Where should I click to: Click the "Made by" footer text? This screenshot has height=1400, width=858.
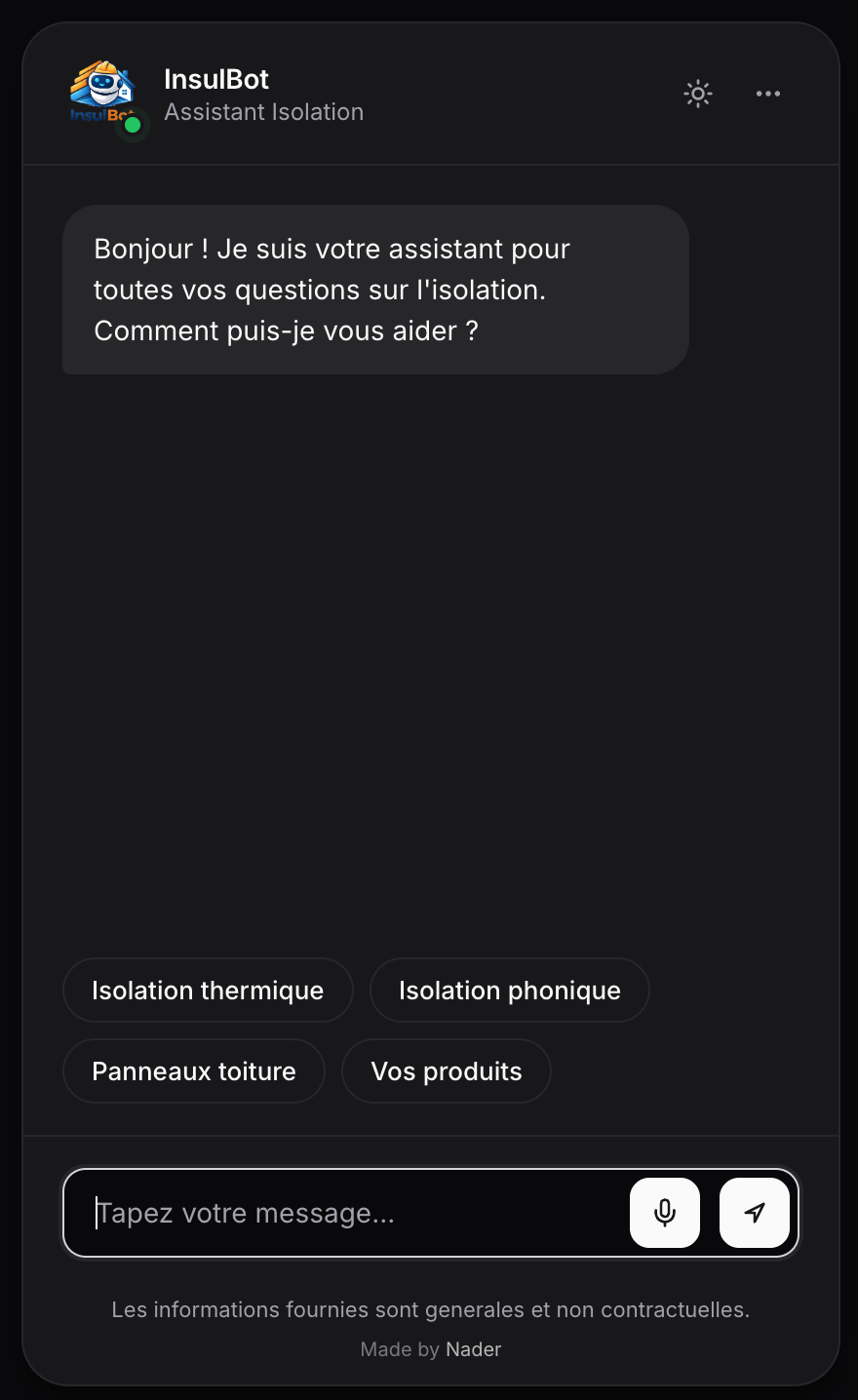(x=400, y=1349)
